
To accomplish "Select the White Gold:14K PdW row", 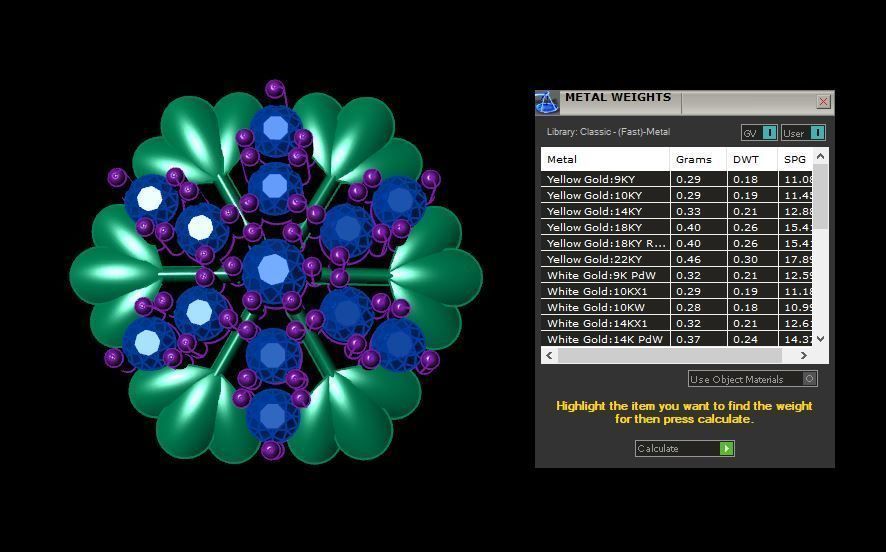I will (x=677, y=339).
